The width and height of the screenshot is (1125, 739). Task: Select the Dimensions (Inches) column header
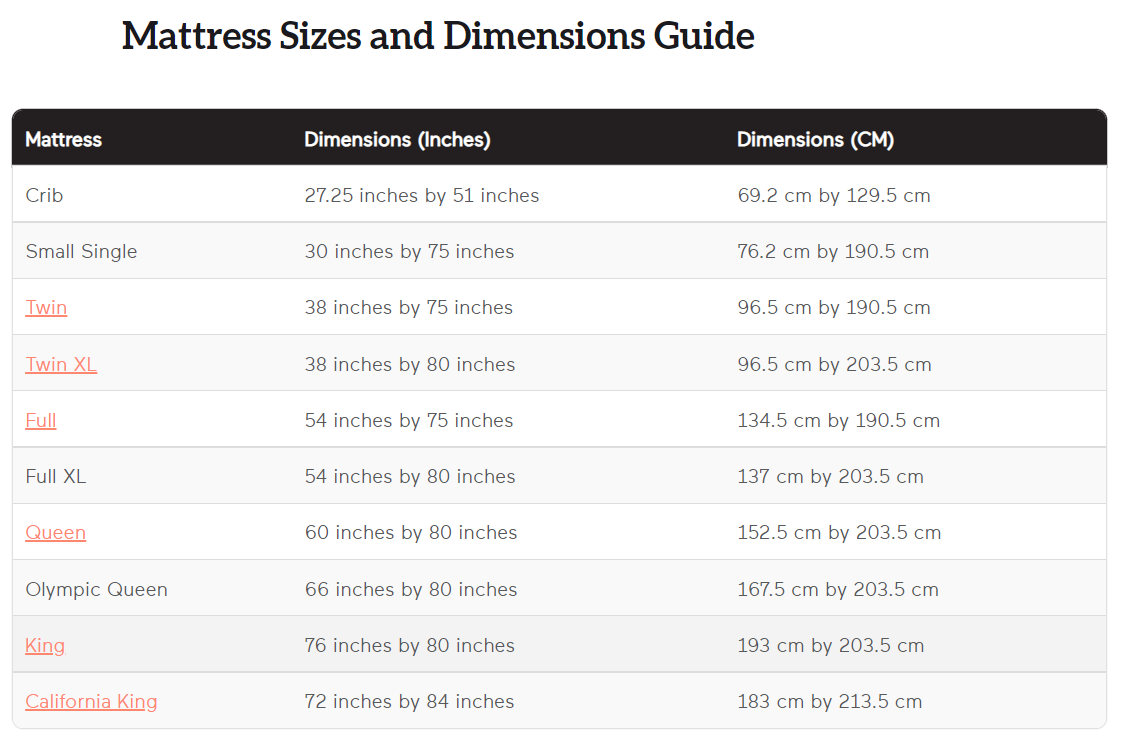click(397, 139)
